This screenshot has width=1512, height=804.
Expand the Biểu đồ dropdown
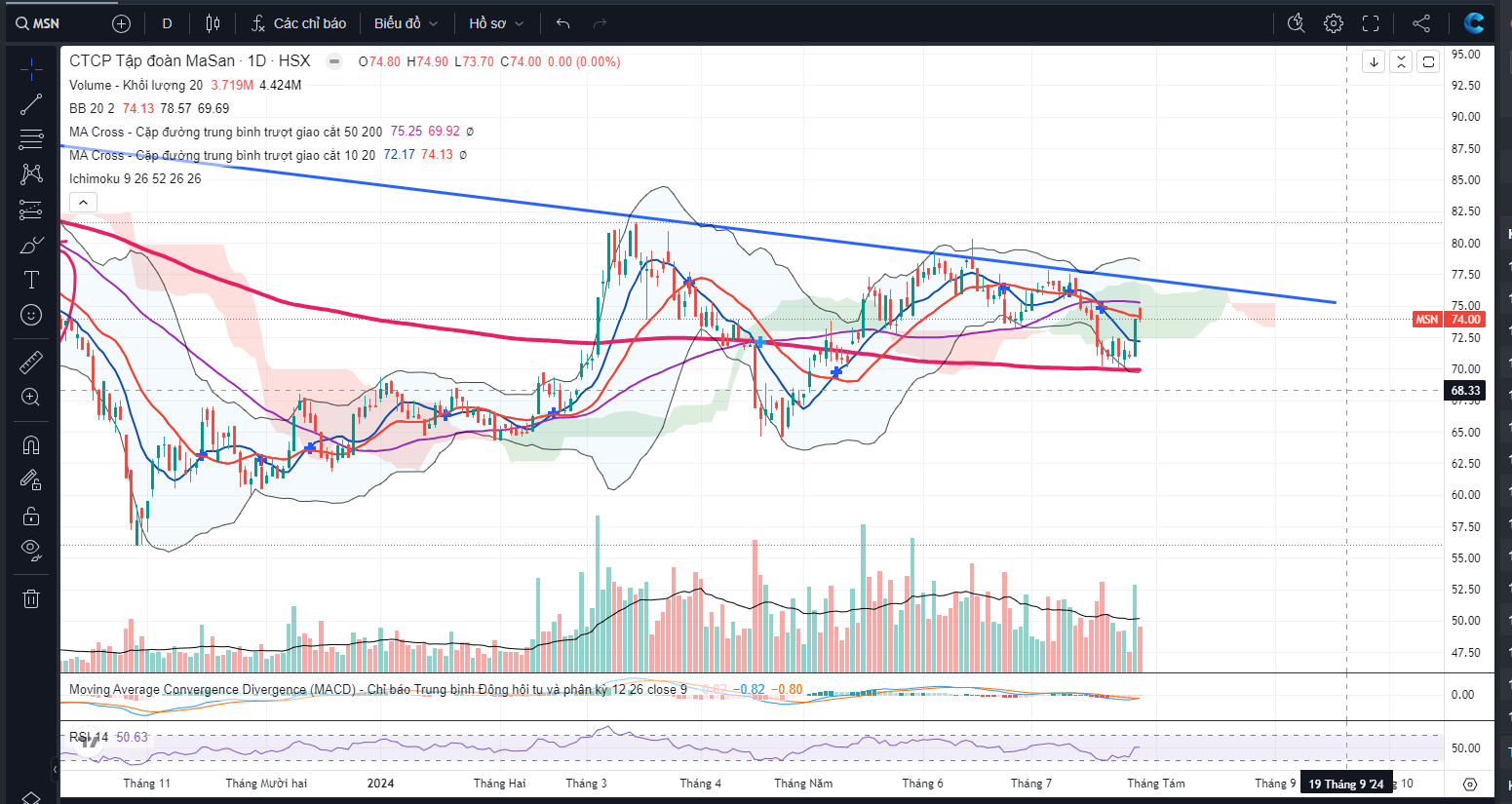coord(406,23)
